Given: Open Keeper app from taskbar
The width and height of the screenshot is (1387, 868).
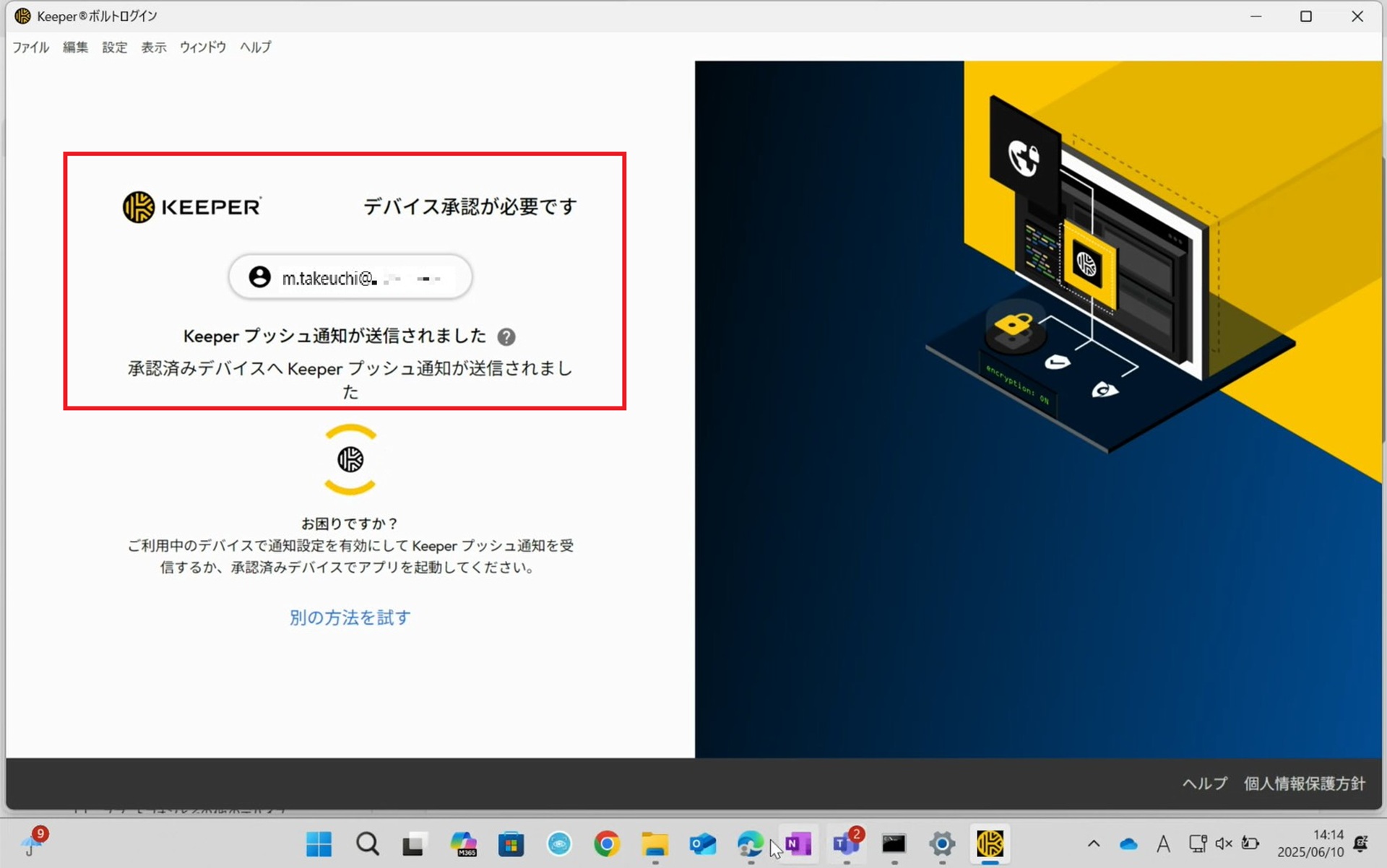Looking at the screenshot, I should click(x=990, y=843).
